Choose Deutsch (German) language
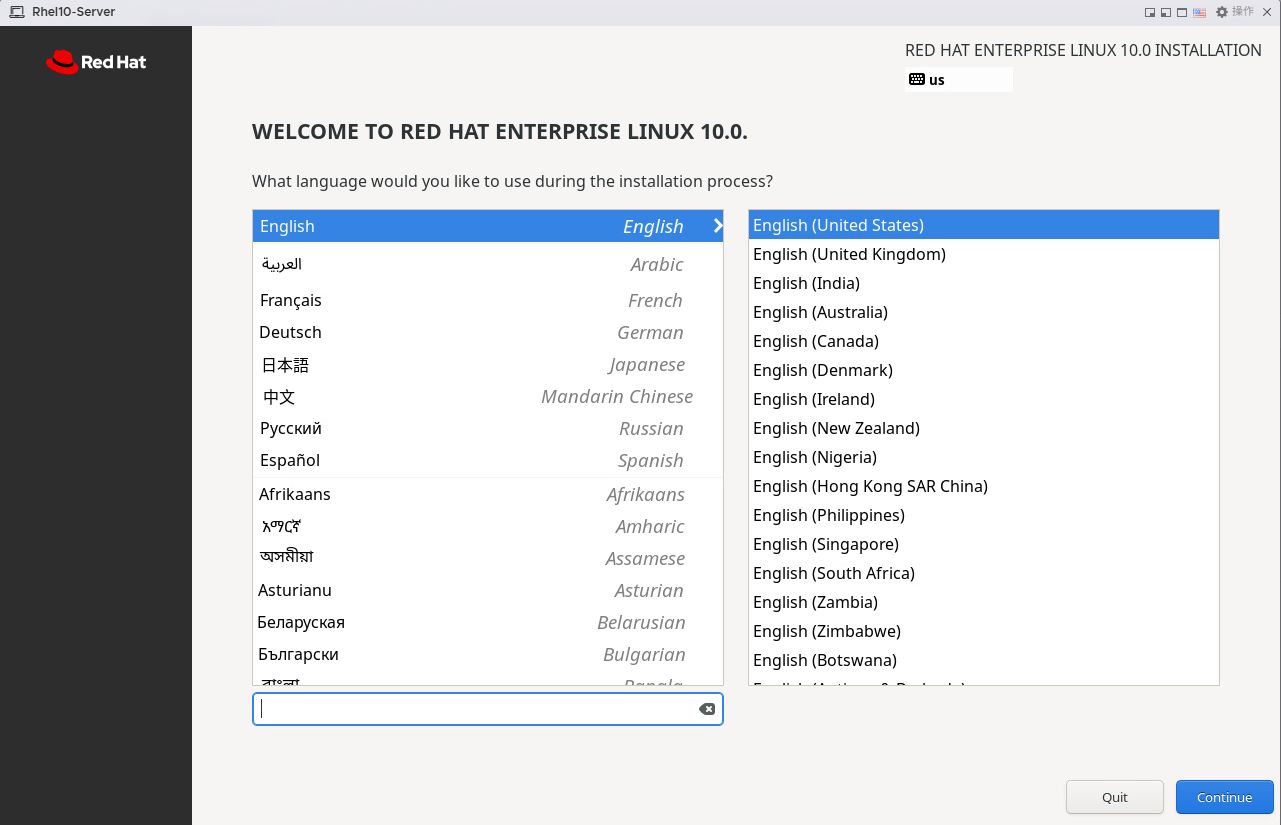This screenshot has height=825, width=1281. pos(290,332)
